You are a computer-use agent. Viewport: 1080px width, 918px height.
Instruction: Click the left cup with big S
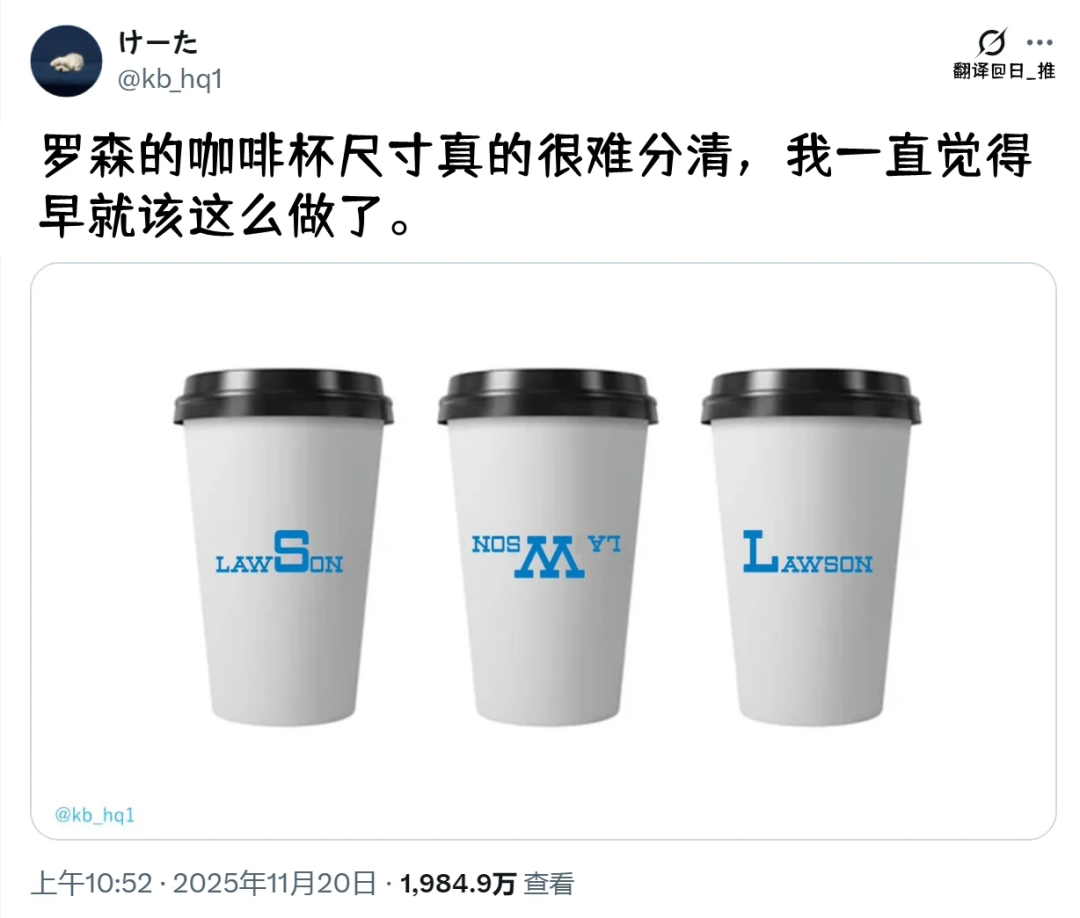[x=283, y=547]
